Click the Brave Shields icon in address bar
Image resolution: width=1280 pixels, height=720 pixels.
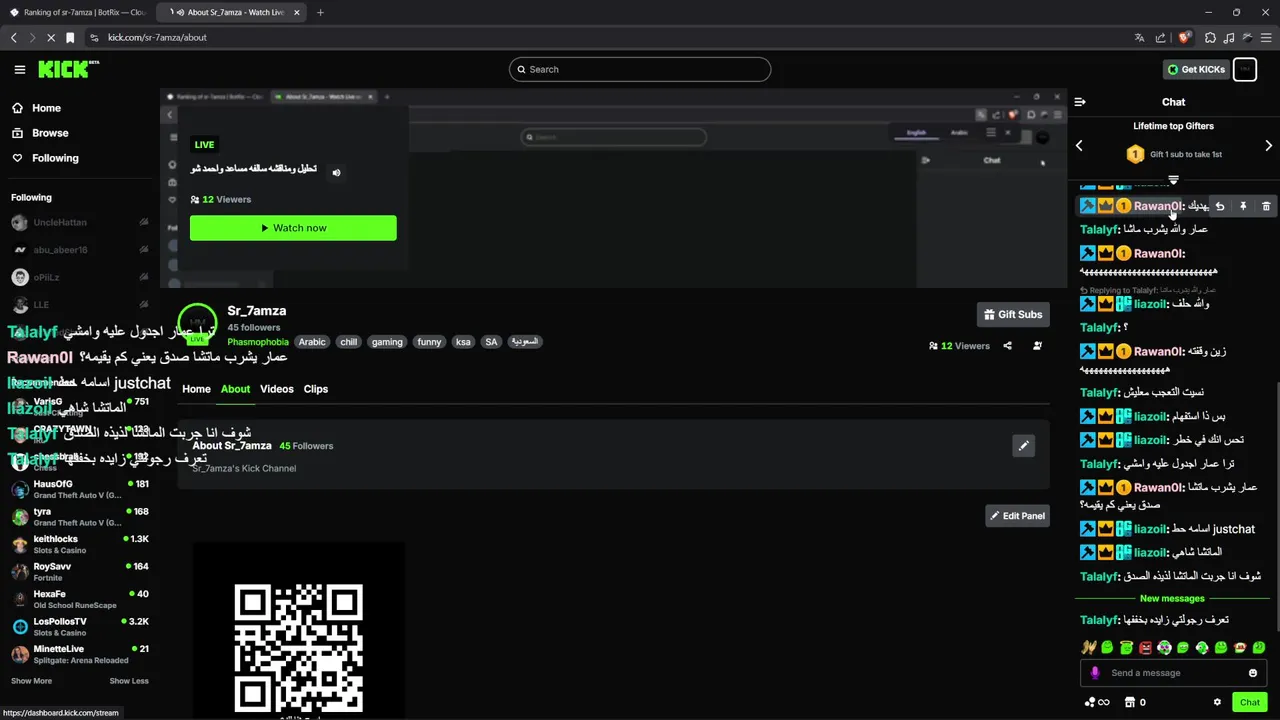[1185, 37]
